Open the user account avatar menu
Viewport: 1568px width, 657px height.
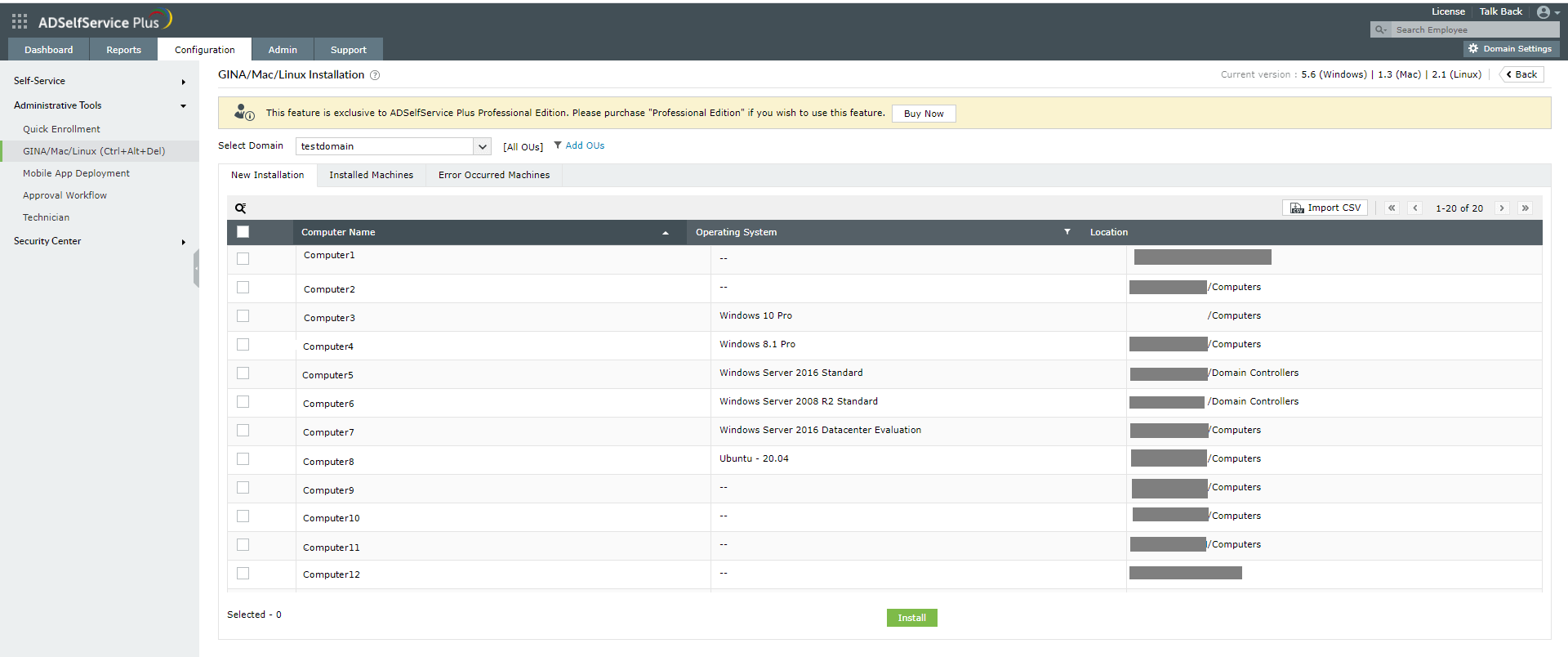click(1548, 12)
